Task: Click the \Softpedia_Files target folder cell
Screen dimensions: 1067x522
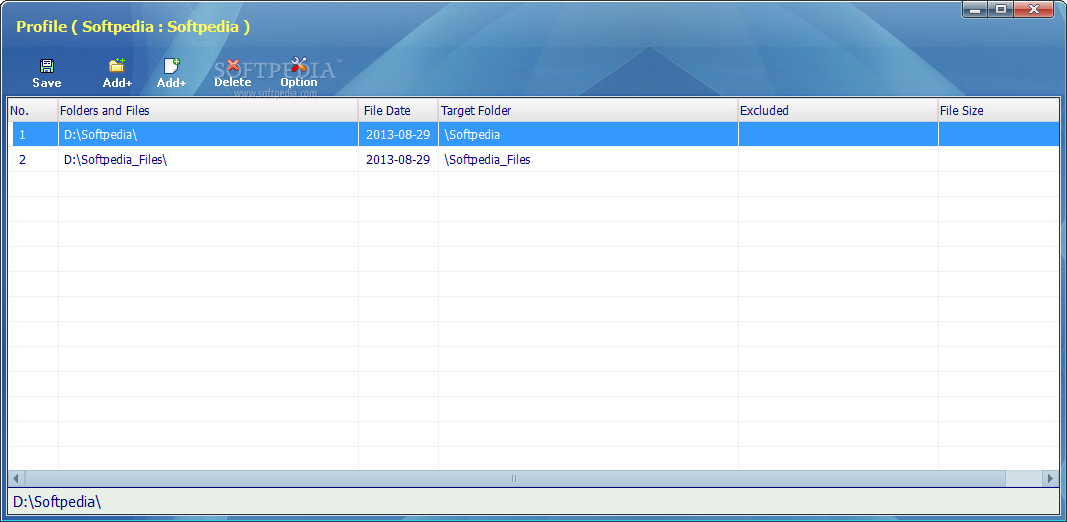Action: click(x=588, y=160)
